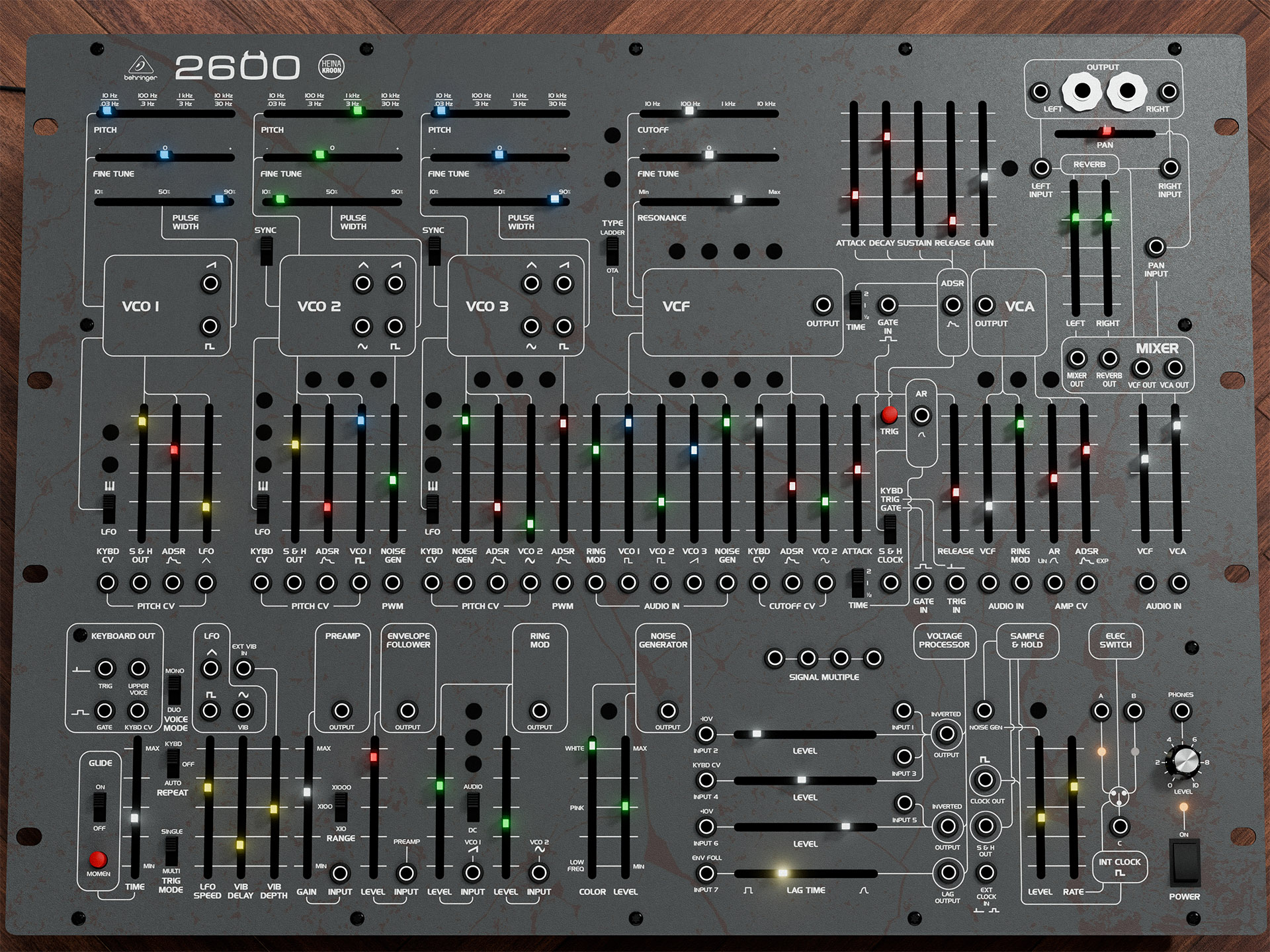Image resolution: width=1270 pixels, height=952 pixels.
Task: Toggle the Power rocker switch
Action: tap(1184, 863)
